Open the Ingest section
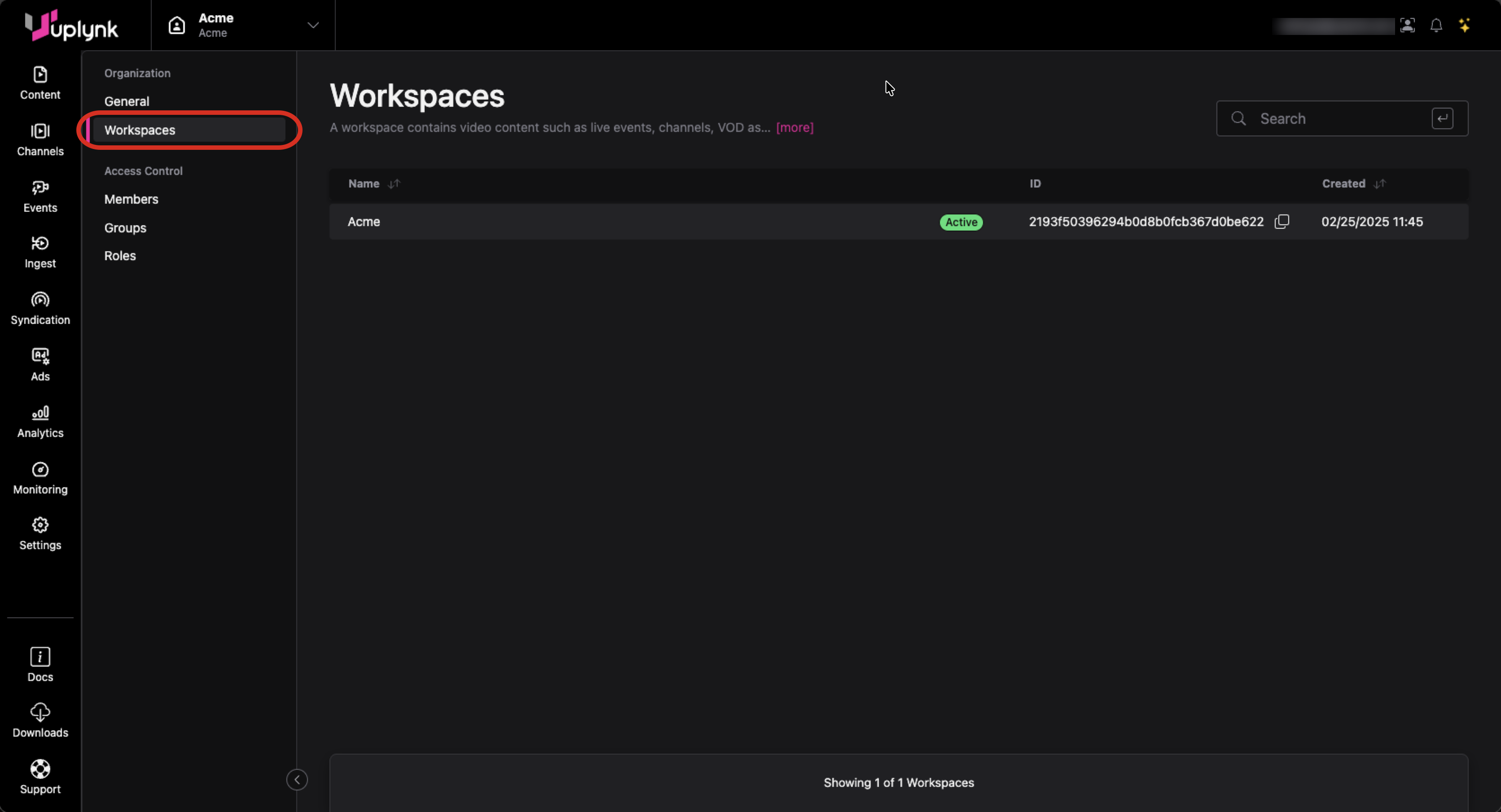 click(x=39, y=252)
